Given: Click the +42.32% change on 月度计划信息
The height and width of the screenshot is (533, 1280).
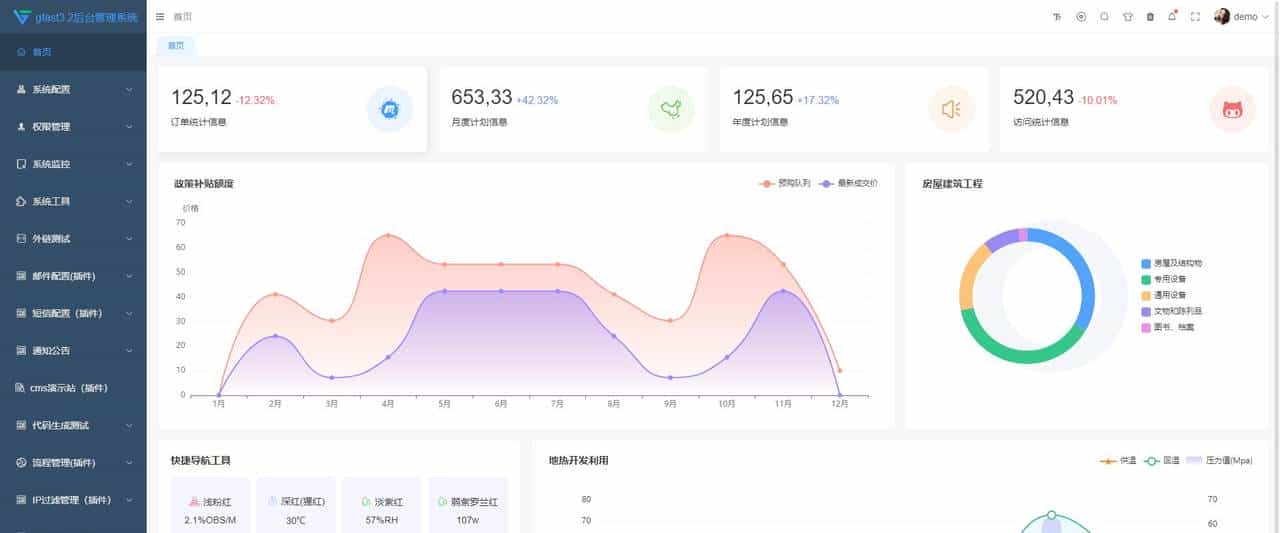Looking at the screenshot, I should [x=537, y=100].
